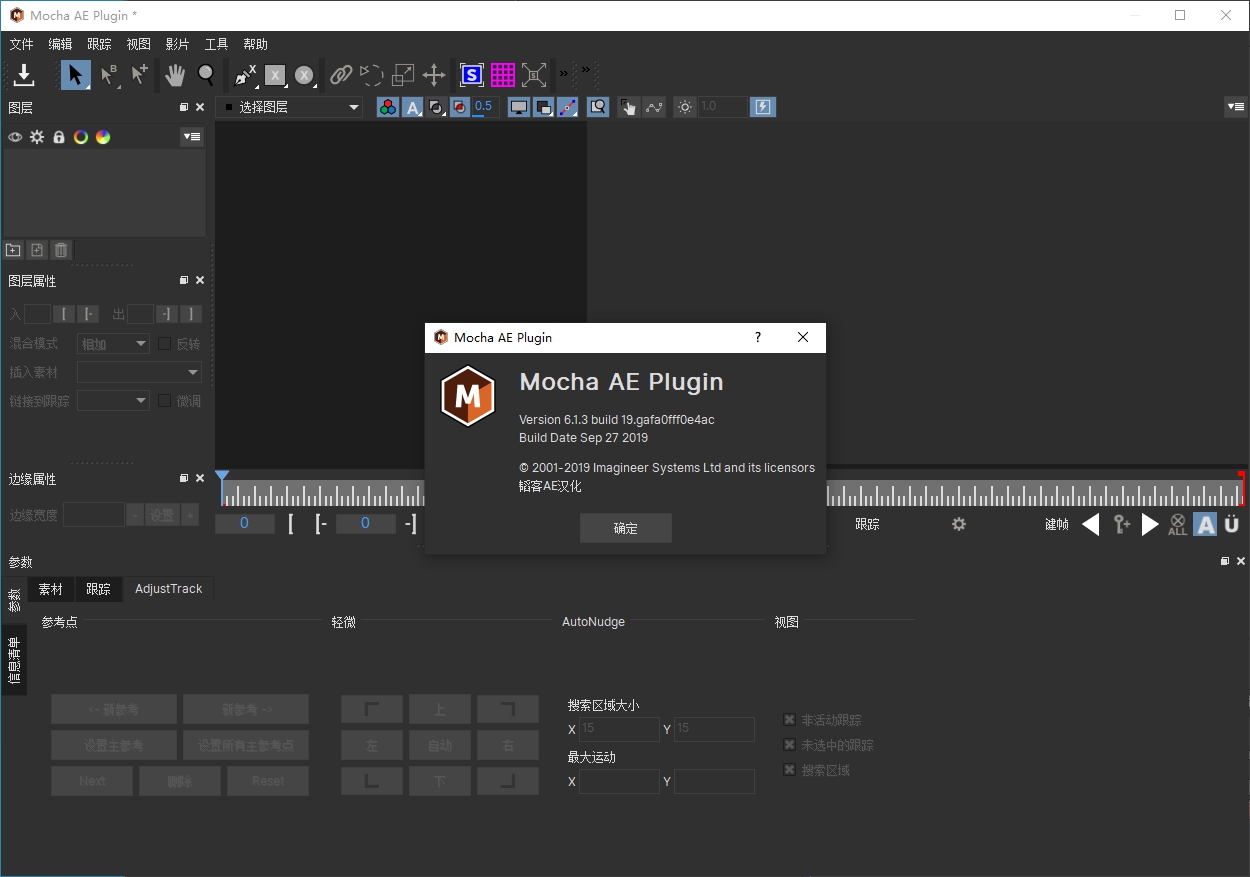Image resolution: width=1250 pixels, height=877 pixels.
Task: Toggle the magenta grid icon
Action: pos(502,75)
